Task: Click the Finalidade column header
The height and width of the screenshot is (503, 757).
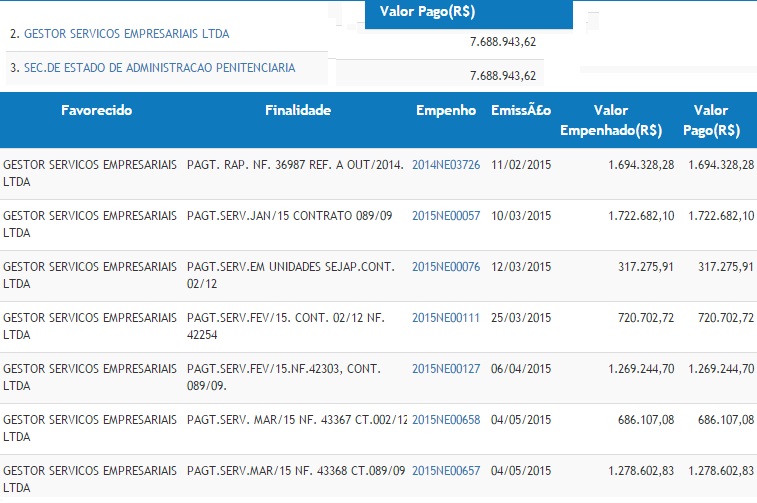Action: 298,111
